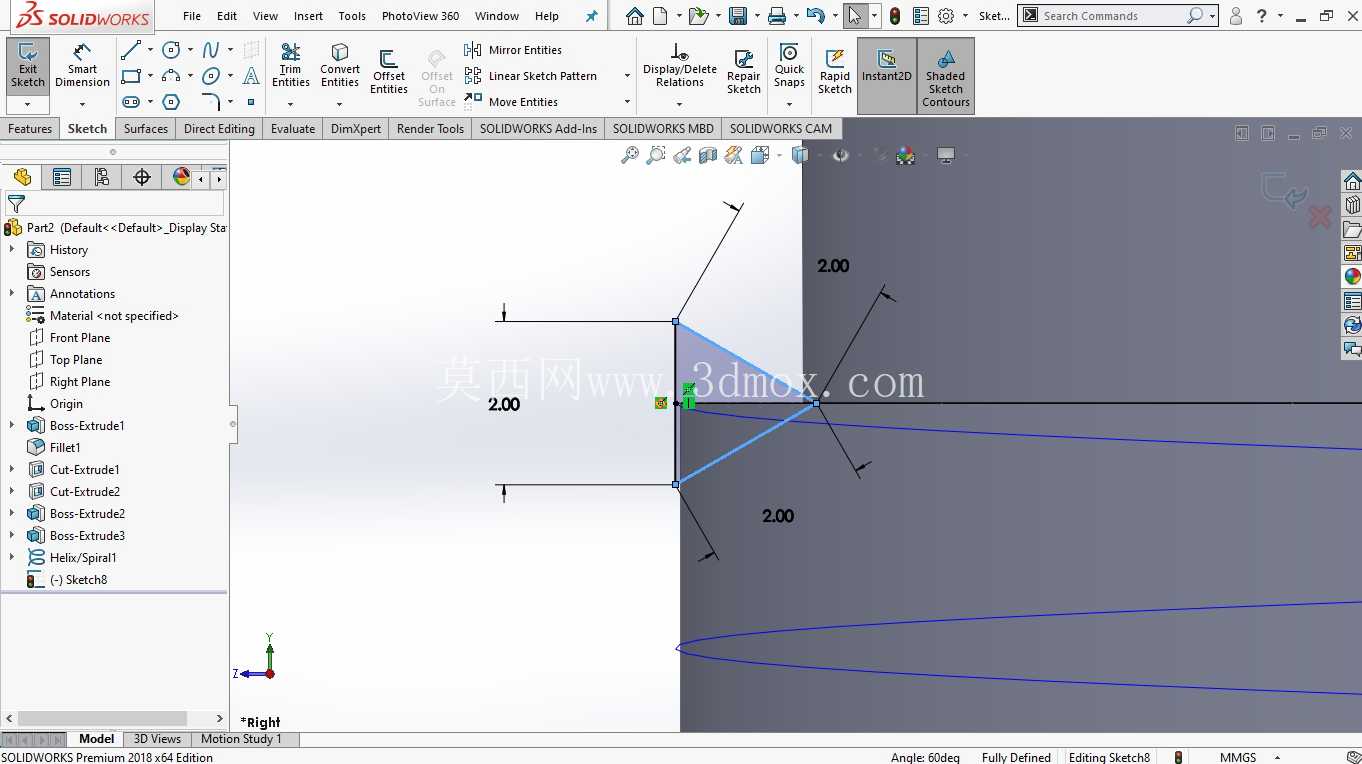
Task: Click Edit Appearance icon in view toolbar
Action: coord(906,155)
